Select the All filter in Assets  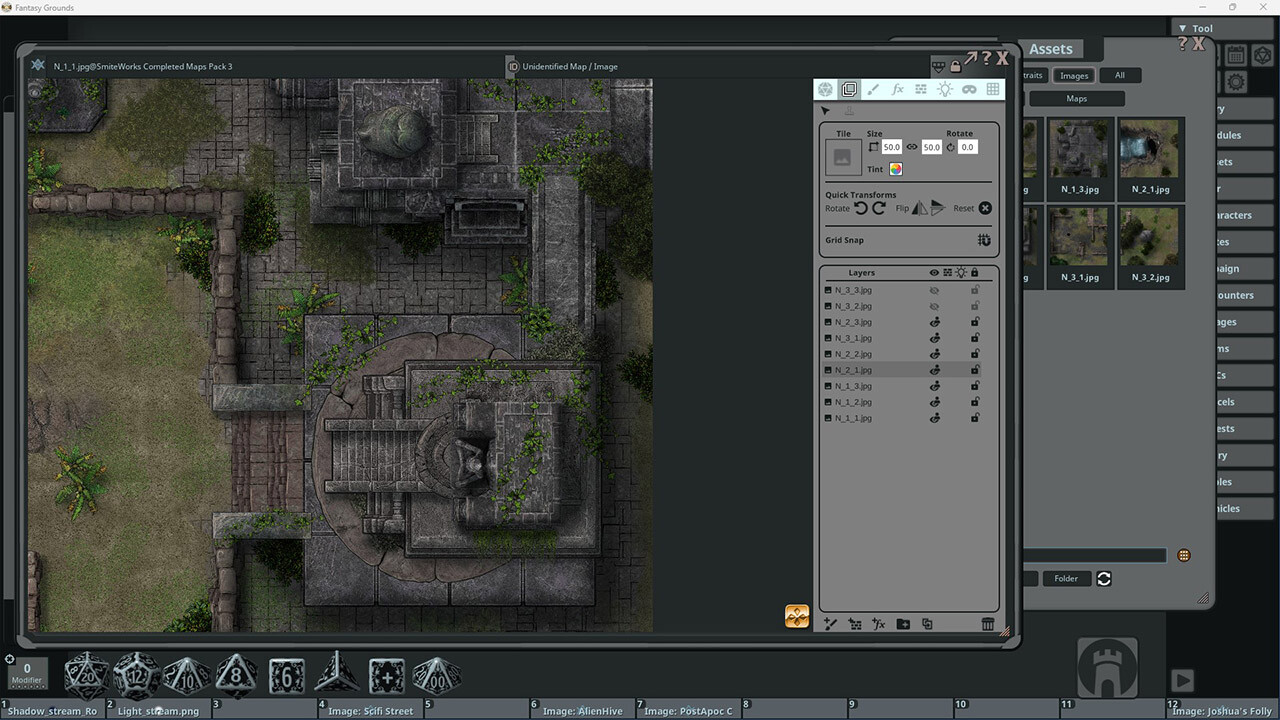pyautogui.click(x=1119, y=75)
